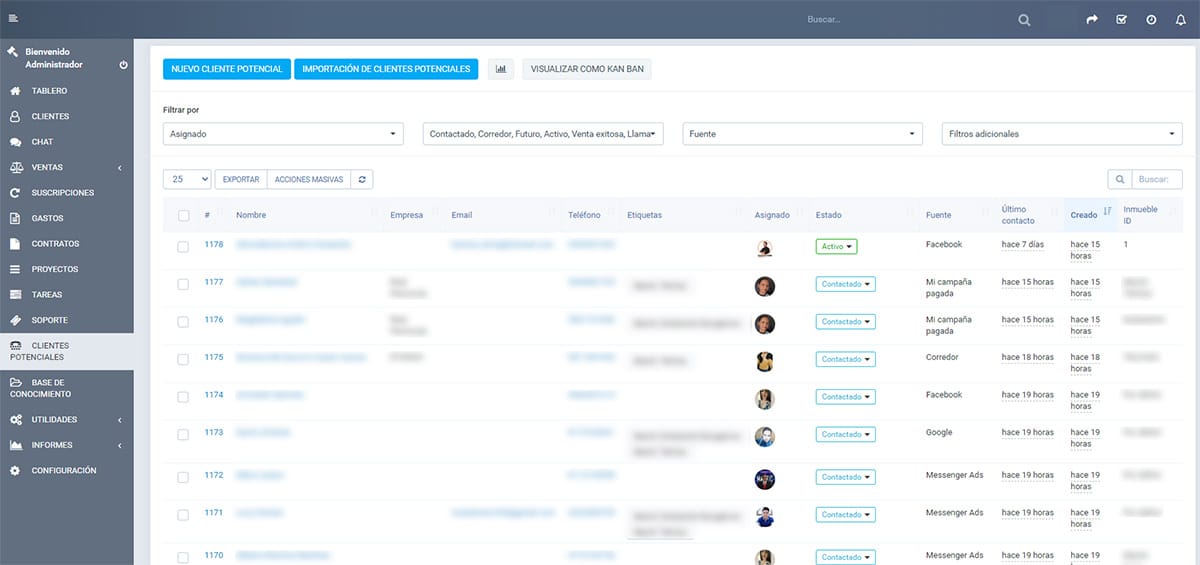This screenshot has width=1200, height=565.
Task: Open the Activo status dropdown for lead 1178
Action: coord(836,246)
